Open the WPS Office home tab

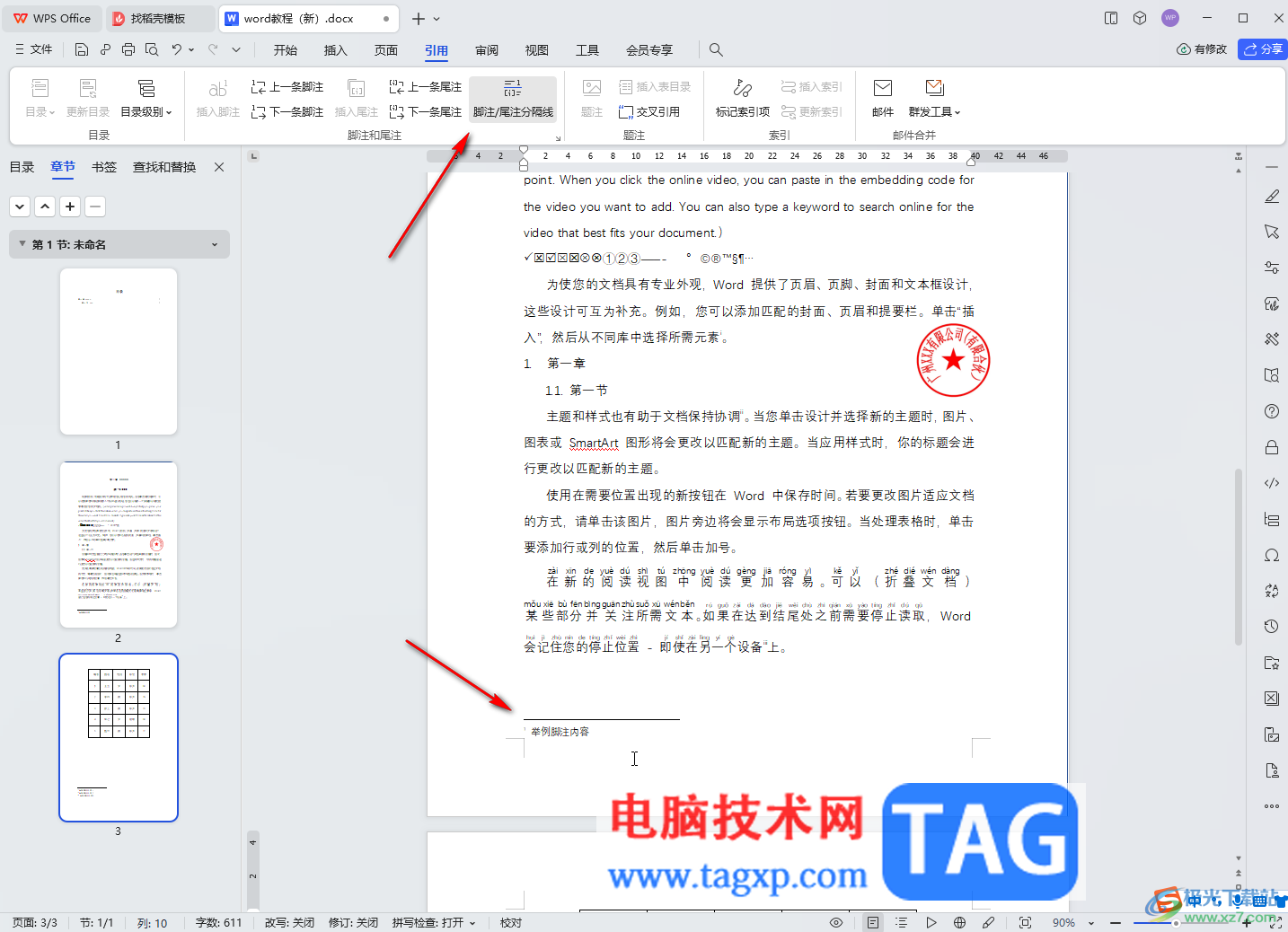click(52, 19)
